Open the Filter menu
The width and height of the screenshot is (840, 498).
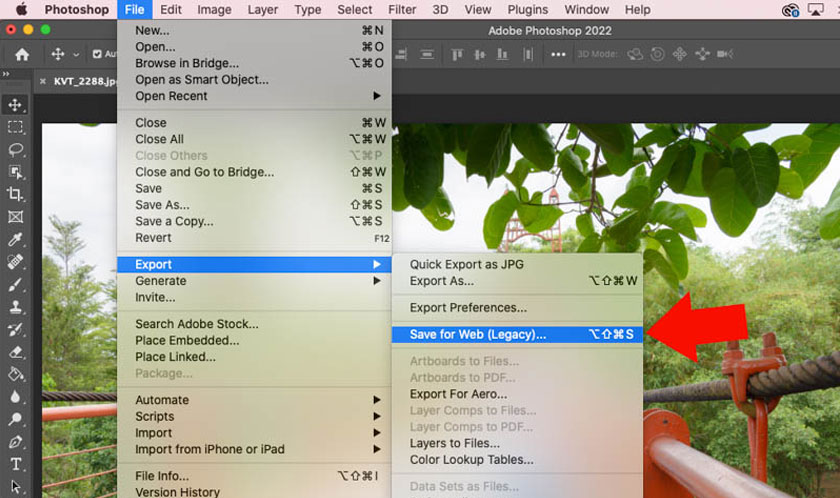(x=402, y=9)
